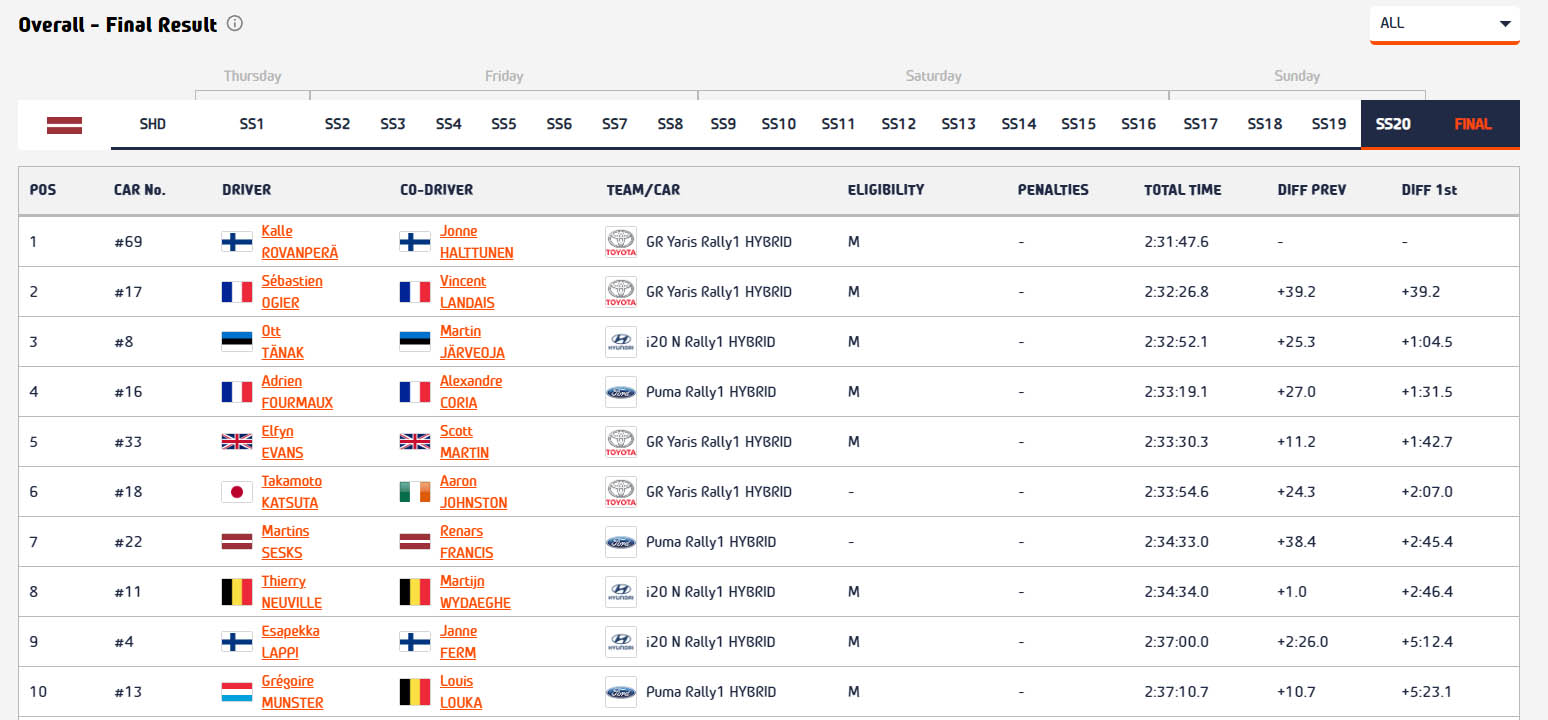Open co-driver Martijn Wydaeghe's link

(475, 592)
